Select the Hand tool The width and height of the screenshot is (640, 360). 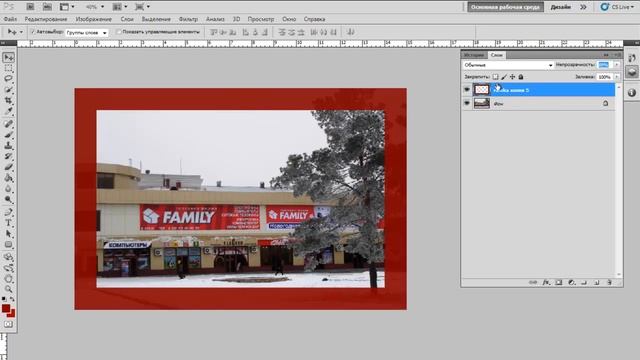tap(9, 279)
